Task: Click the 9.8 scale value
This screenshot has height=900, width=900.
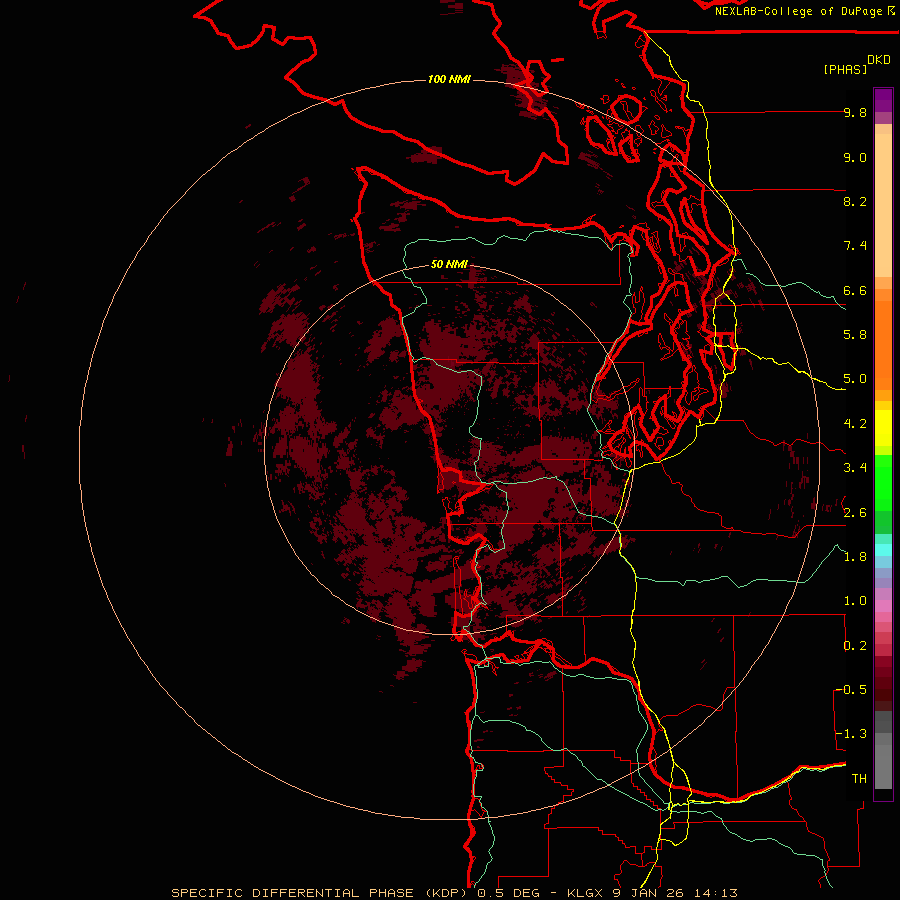Action: pyautogui.click(x=855, y=112)
